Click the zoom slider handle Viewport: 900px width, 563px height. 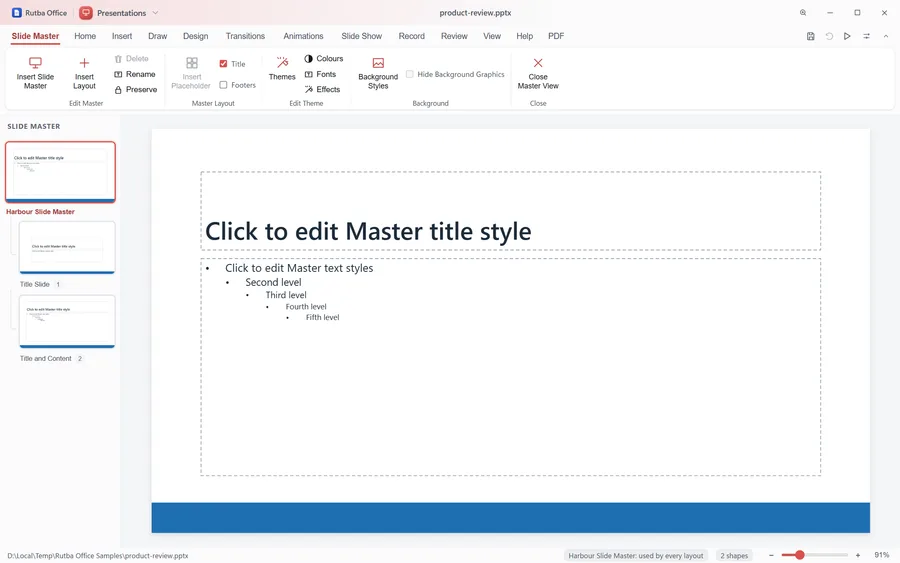[800, 555]
